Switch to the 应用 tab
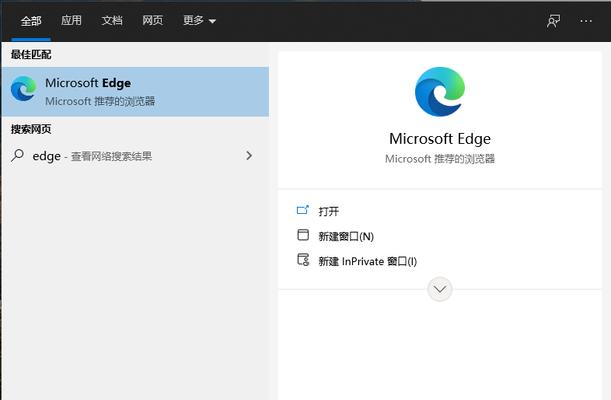611x400 pixels. [x=71, y=20]
